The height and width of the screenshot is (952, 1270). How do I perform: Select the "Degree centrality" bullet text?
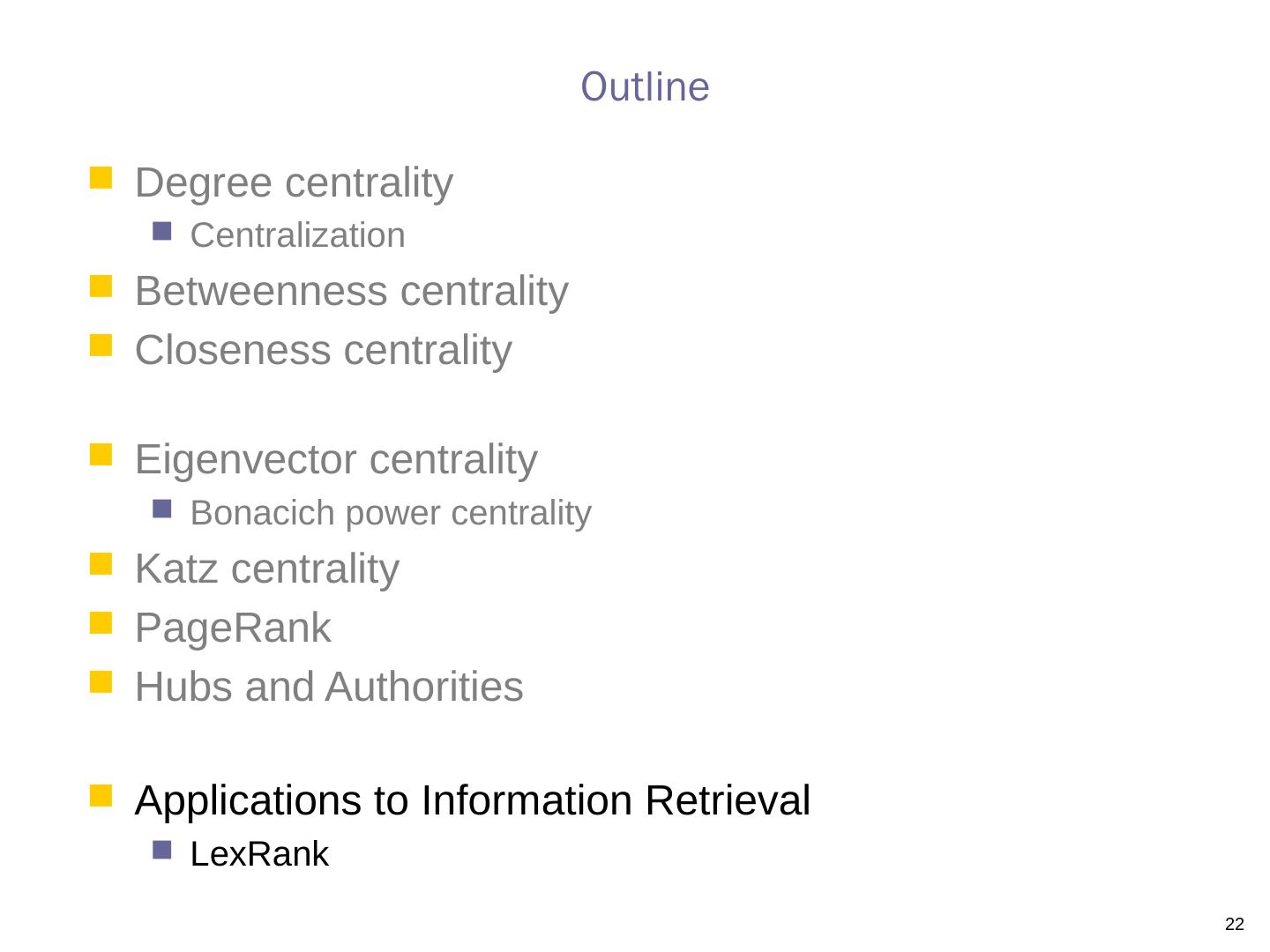pyautogui.click(x=294, y=183)
